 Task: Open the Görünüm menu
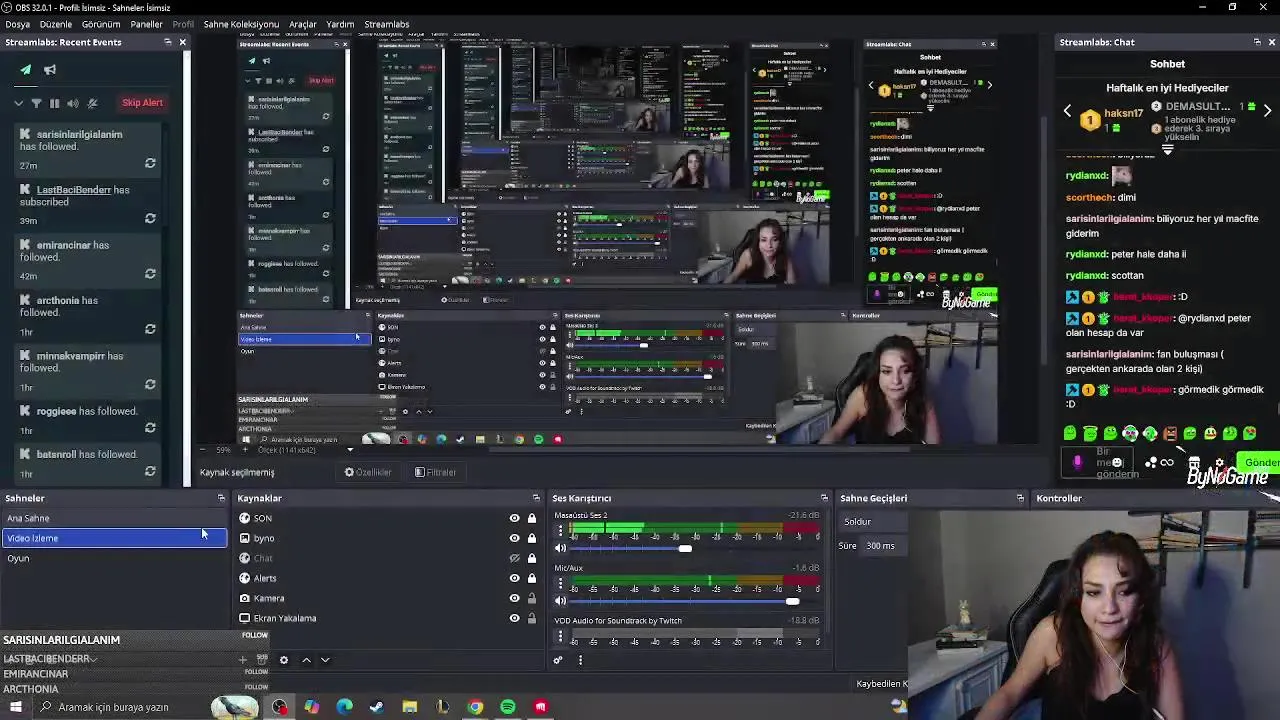(101, 24)
